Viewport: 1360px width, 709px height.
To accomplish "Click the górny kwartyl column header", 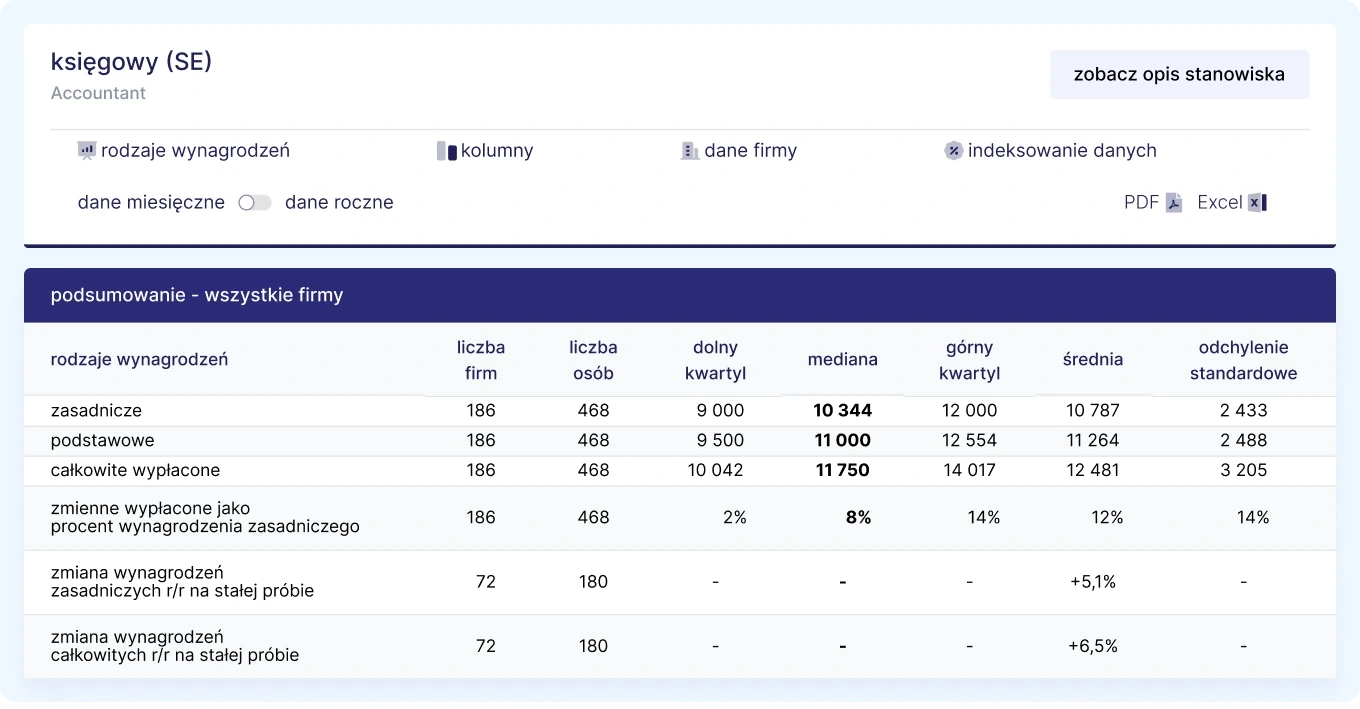I will pos(969,360).
